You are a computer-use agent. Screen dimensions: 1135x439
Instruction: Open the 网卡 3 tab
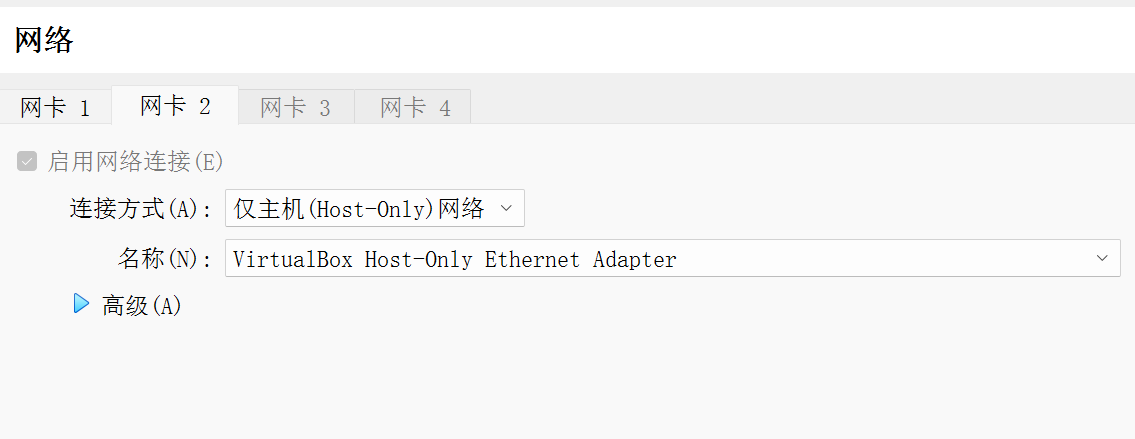[295, 107]
